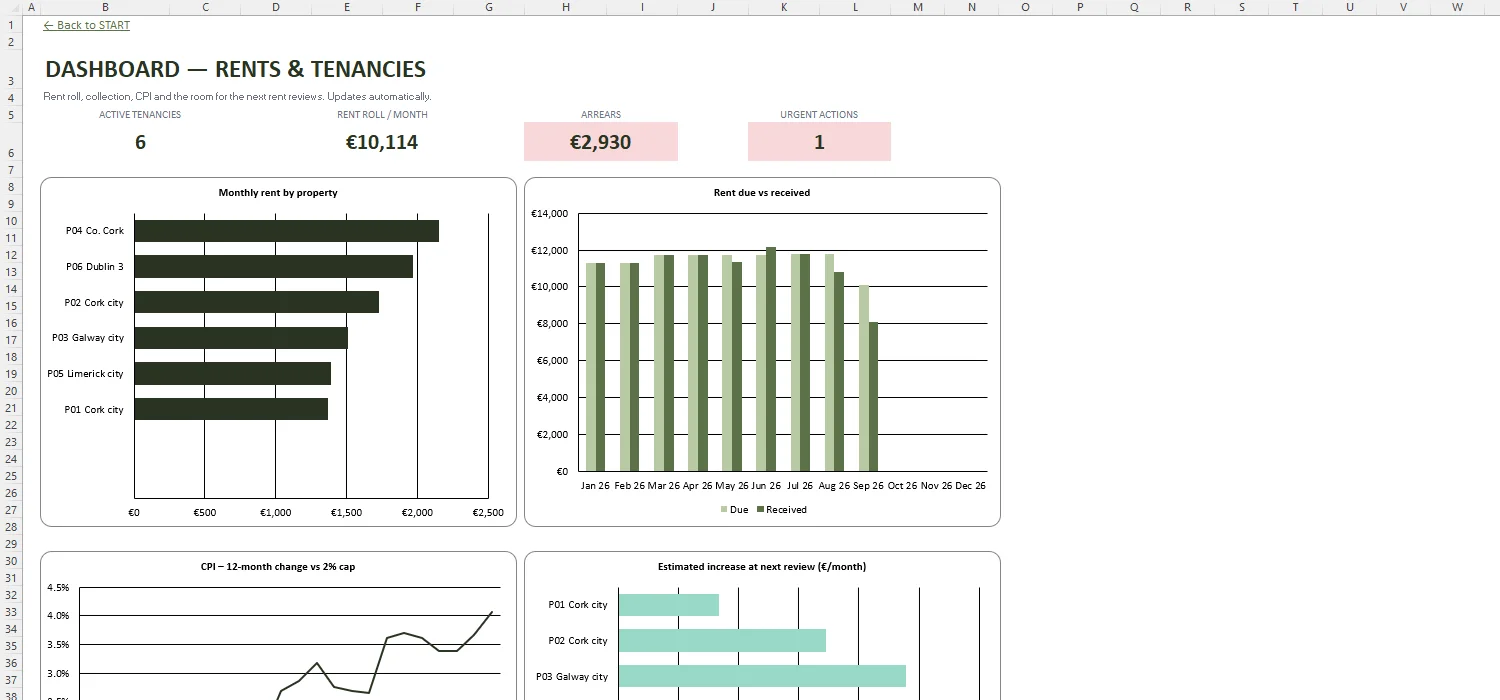Click the P04 Co. Cork rent bar
Viewport: 1500px width, 700px height.
pyautogui.click(x=286, y=231)
